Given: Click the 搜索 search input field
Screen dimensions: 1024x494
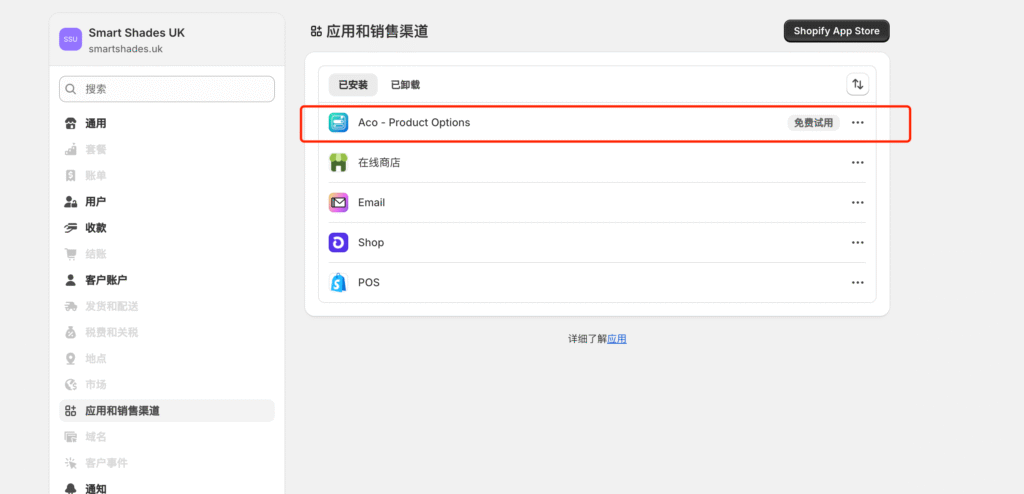Looking at the screenshot, I should pyautogui.click(x=167, y=89).
